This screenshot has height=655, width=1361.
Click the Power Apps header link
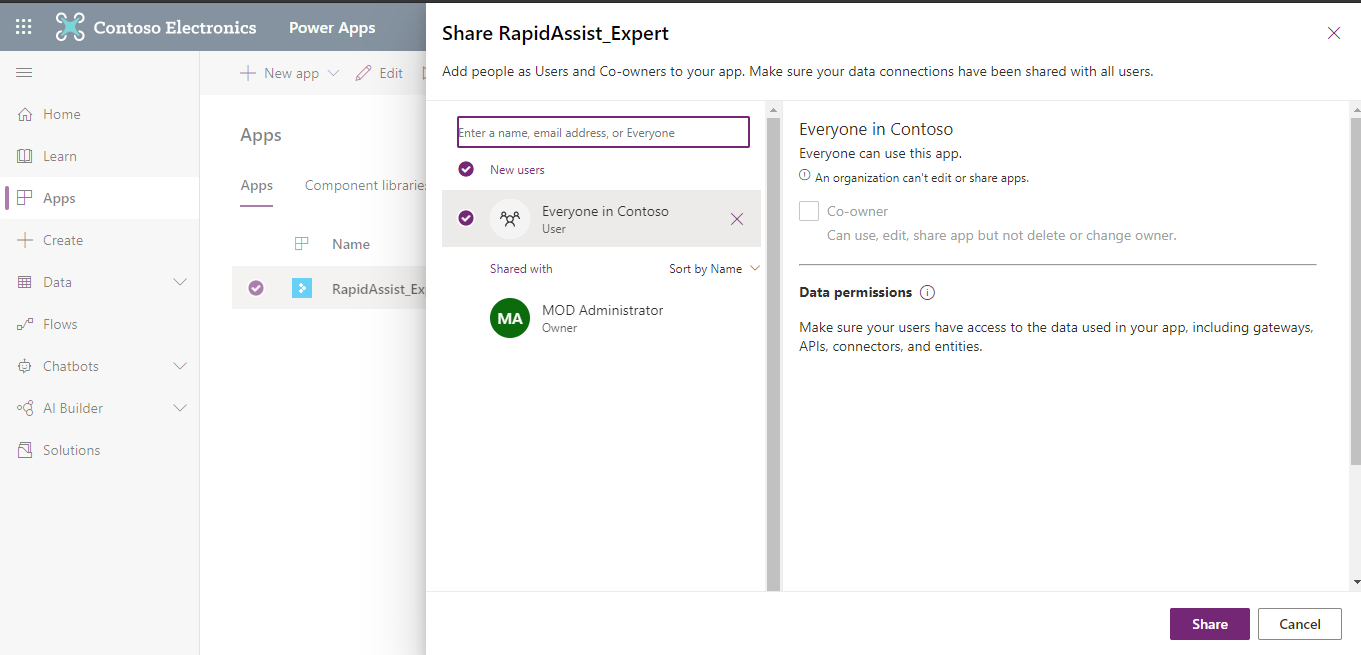coord(332,28)
